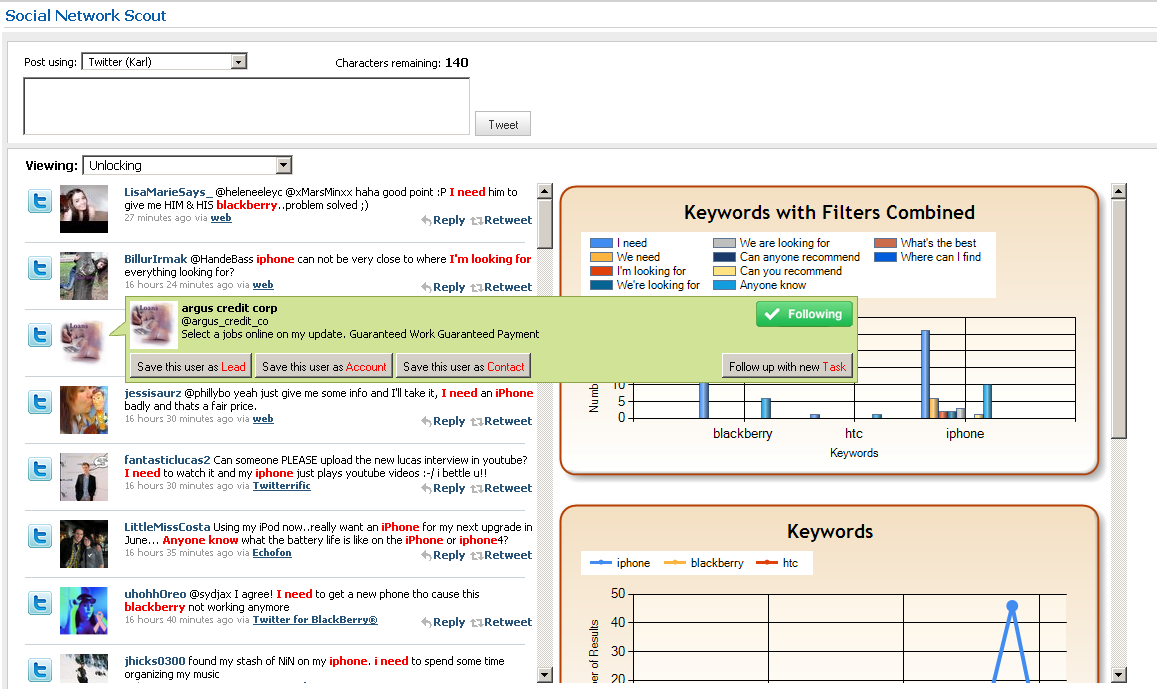Viewport: 1157px width, 689px height.
Task: Click Social Network Scout title
Action: (86, 15)
